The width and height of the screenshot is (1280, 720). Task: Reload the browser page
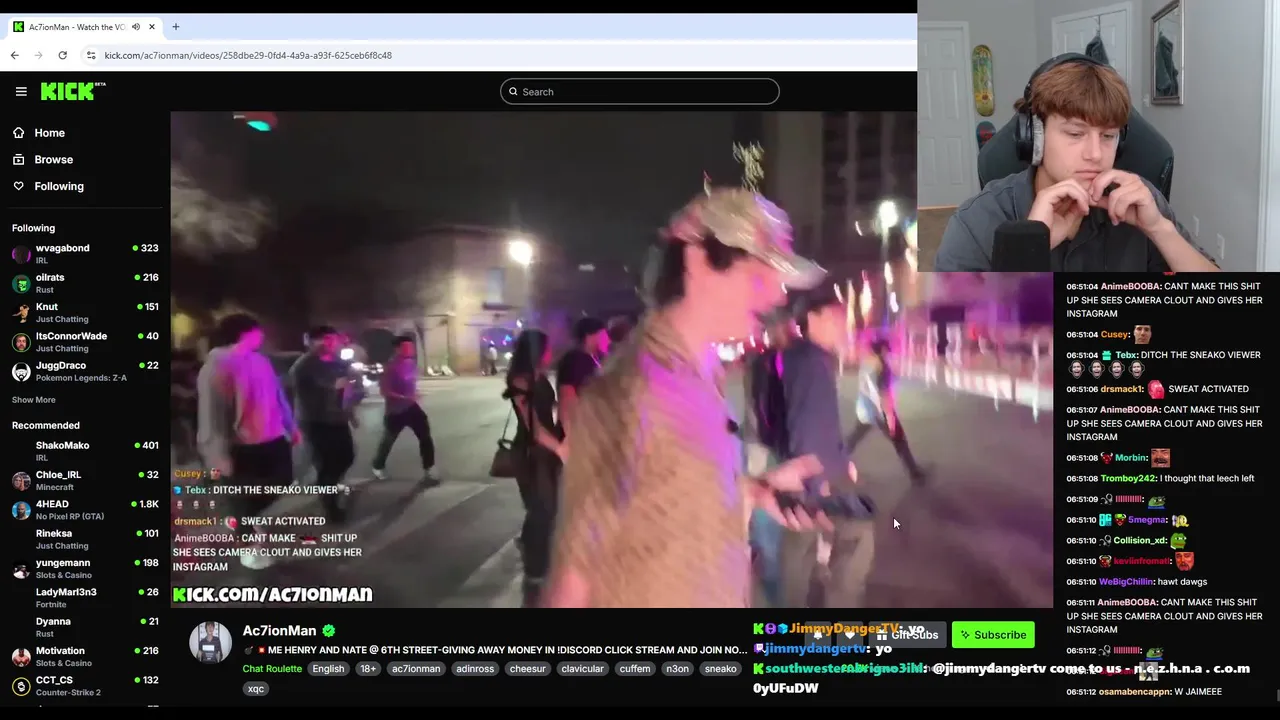coord(62,55)
